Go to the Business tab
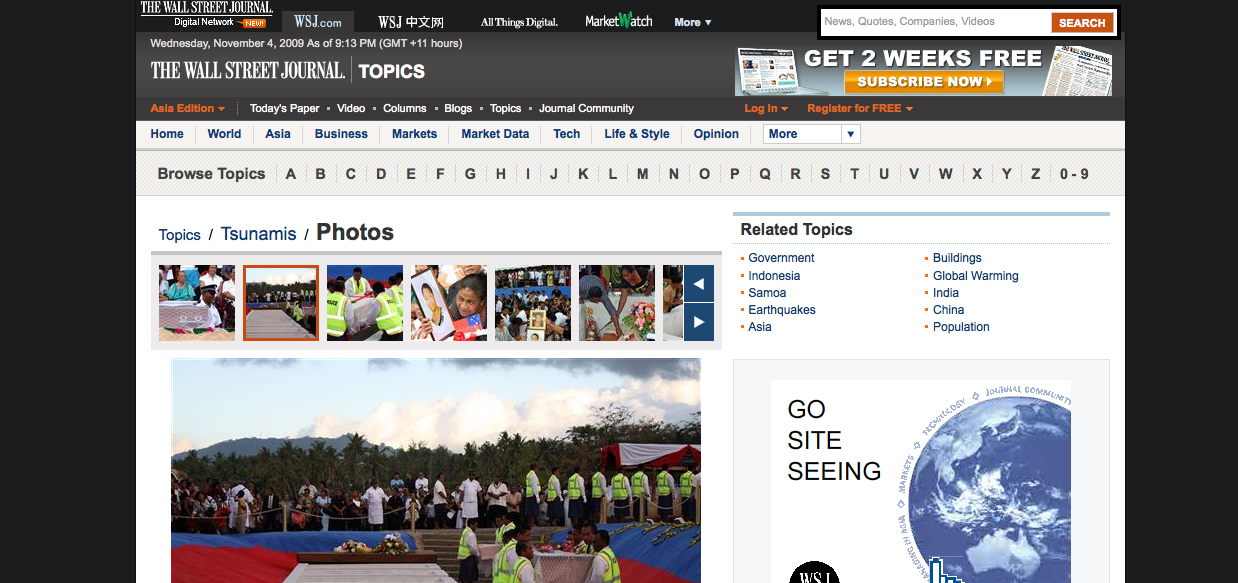 tap(341, 134)
